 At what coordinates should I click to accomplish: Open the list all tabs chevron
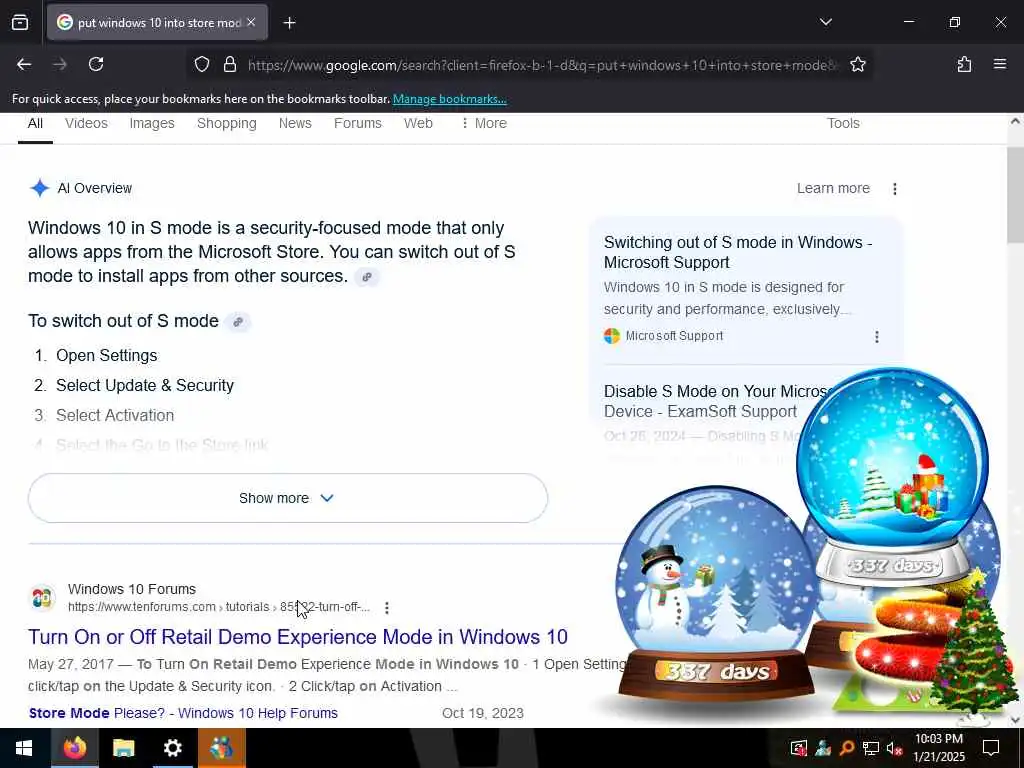pyautogui.click(x=825, y=22)
